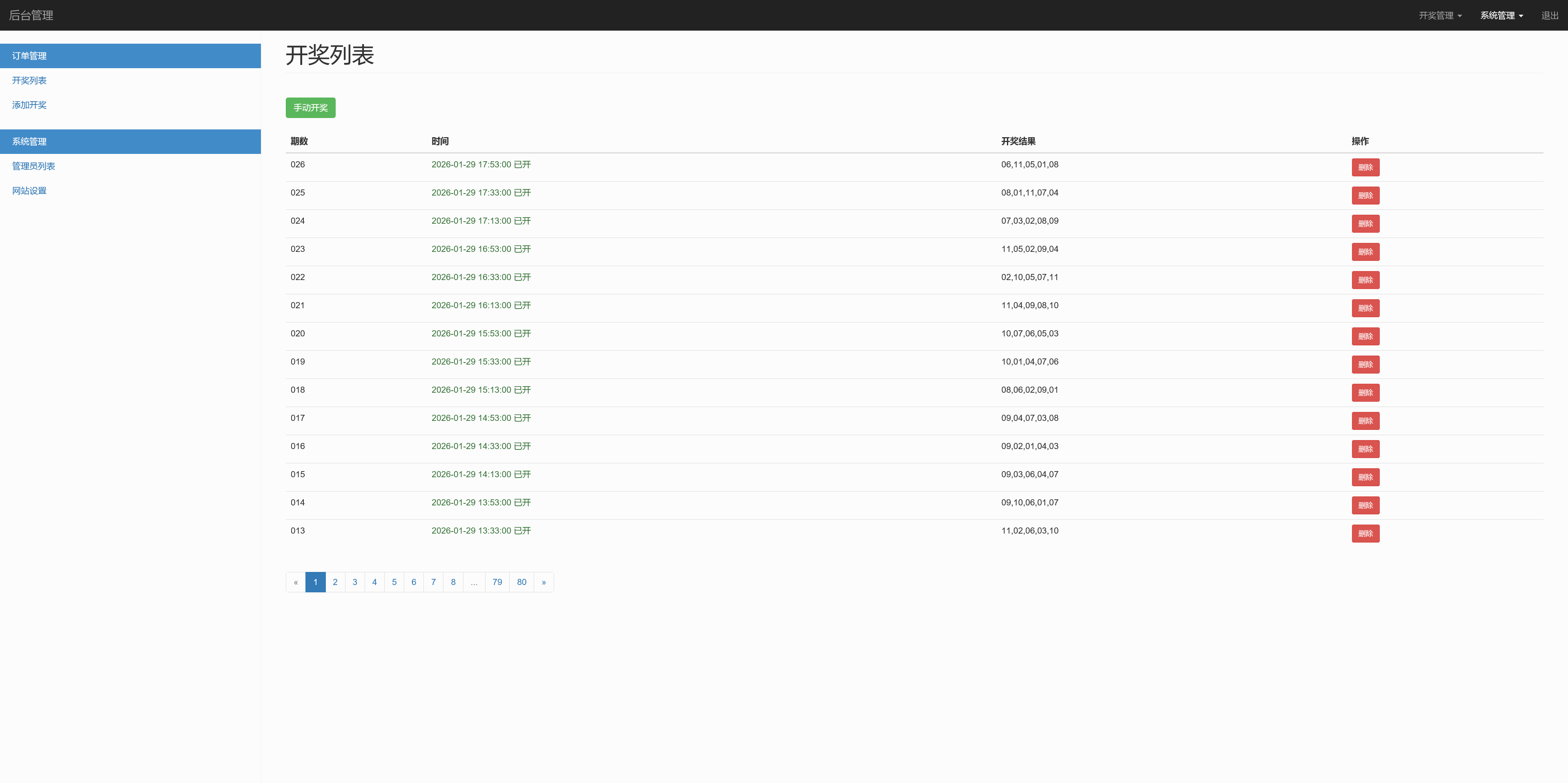Select page 5 in pagination
Image resolution: width=1568 pixels, height=783 pixels.
tap(394, 582)
